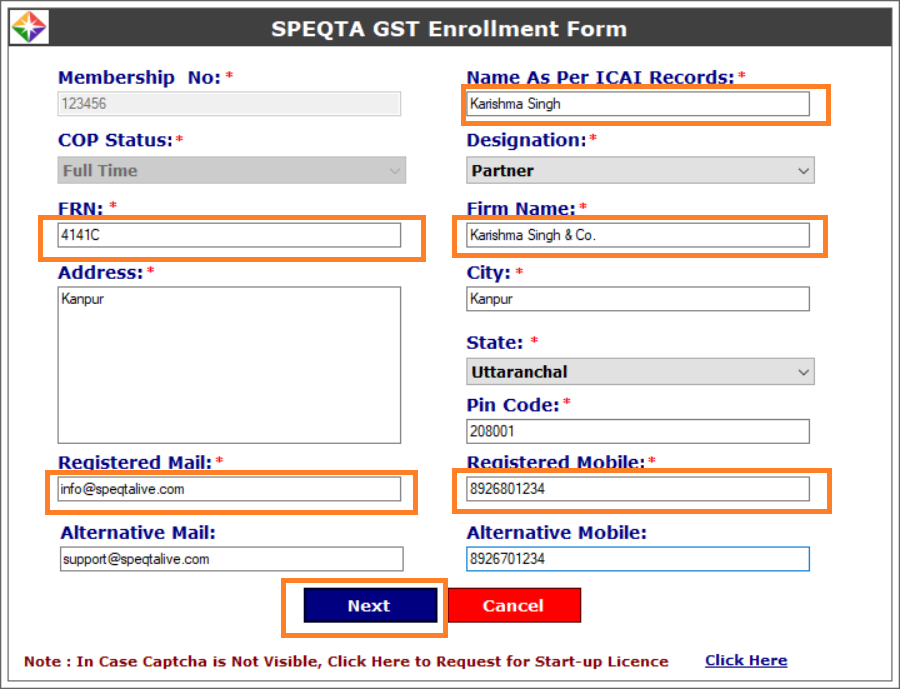Image resolution: width=900 pixels, height=689 pixels.
Task: Click the Alternative Mobile field
Action: coord(637,559)
